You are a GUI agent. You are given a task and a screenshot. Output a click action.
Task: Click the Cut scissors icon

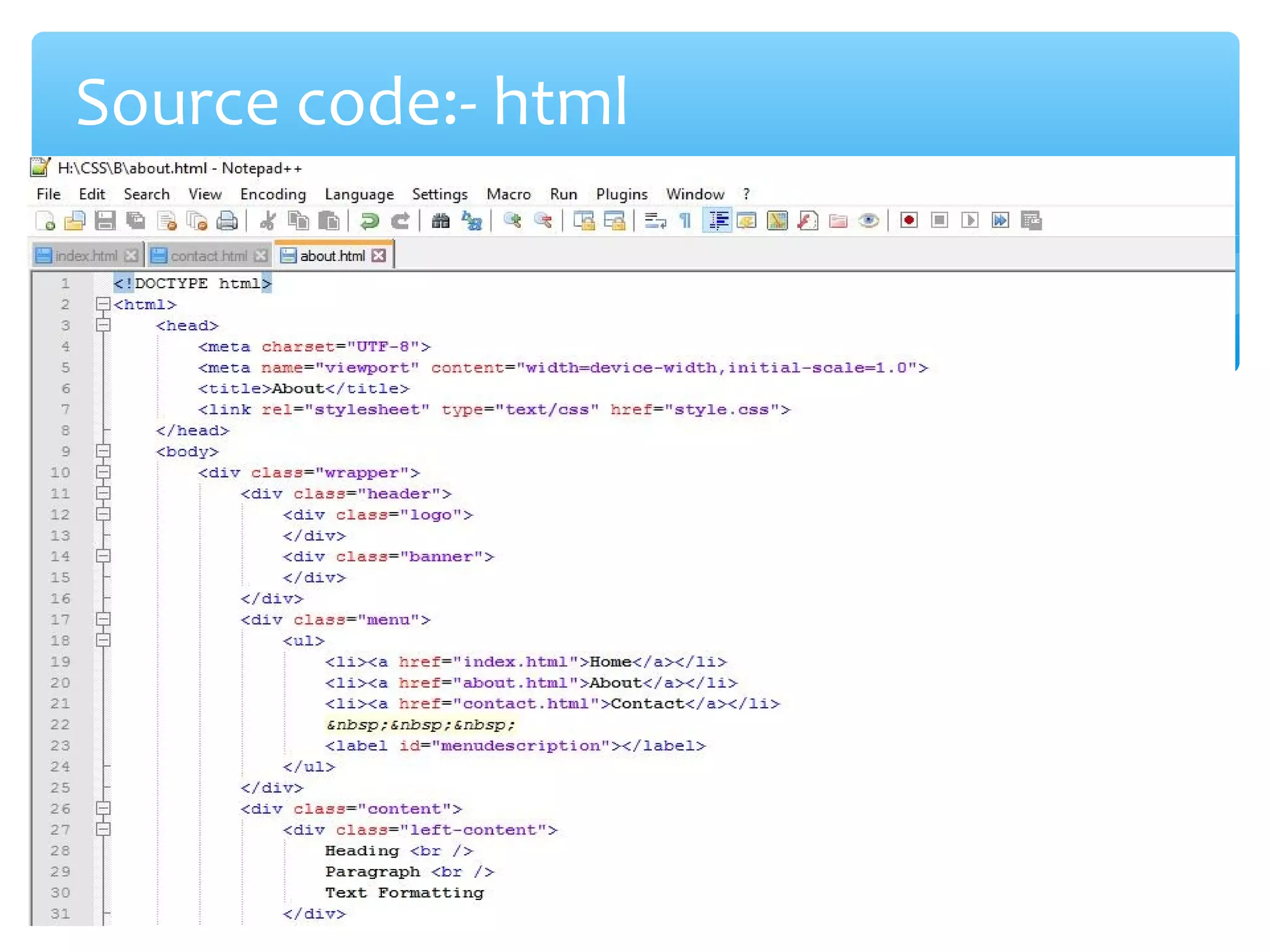[x=268, y=221]
